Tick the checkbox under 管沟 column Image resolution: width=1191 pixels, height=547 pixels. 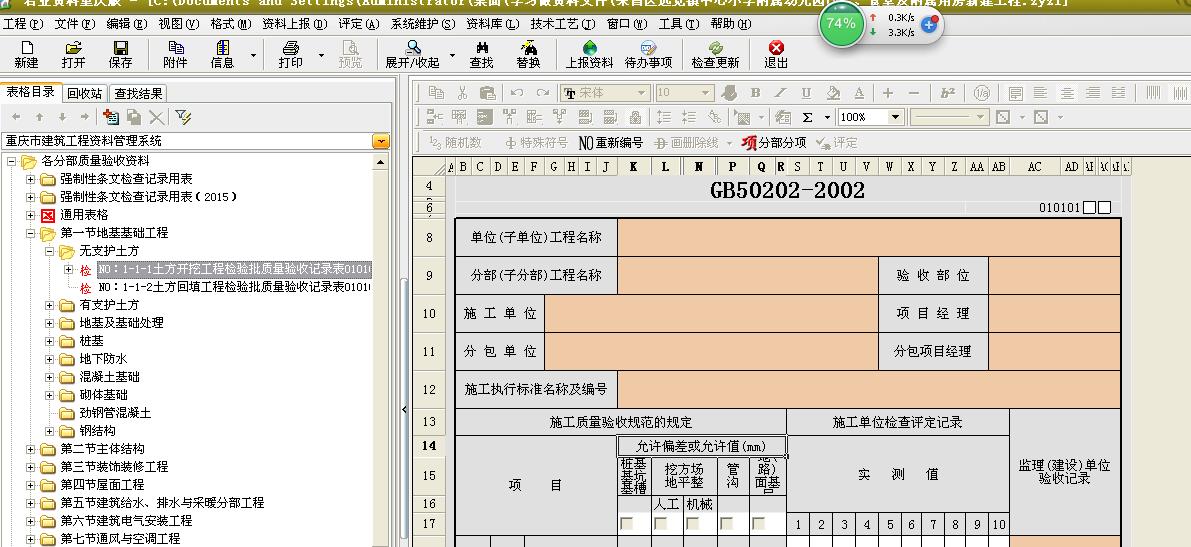[x=726, y=523]
